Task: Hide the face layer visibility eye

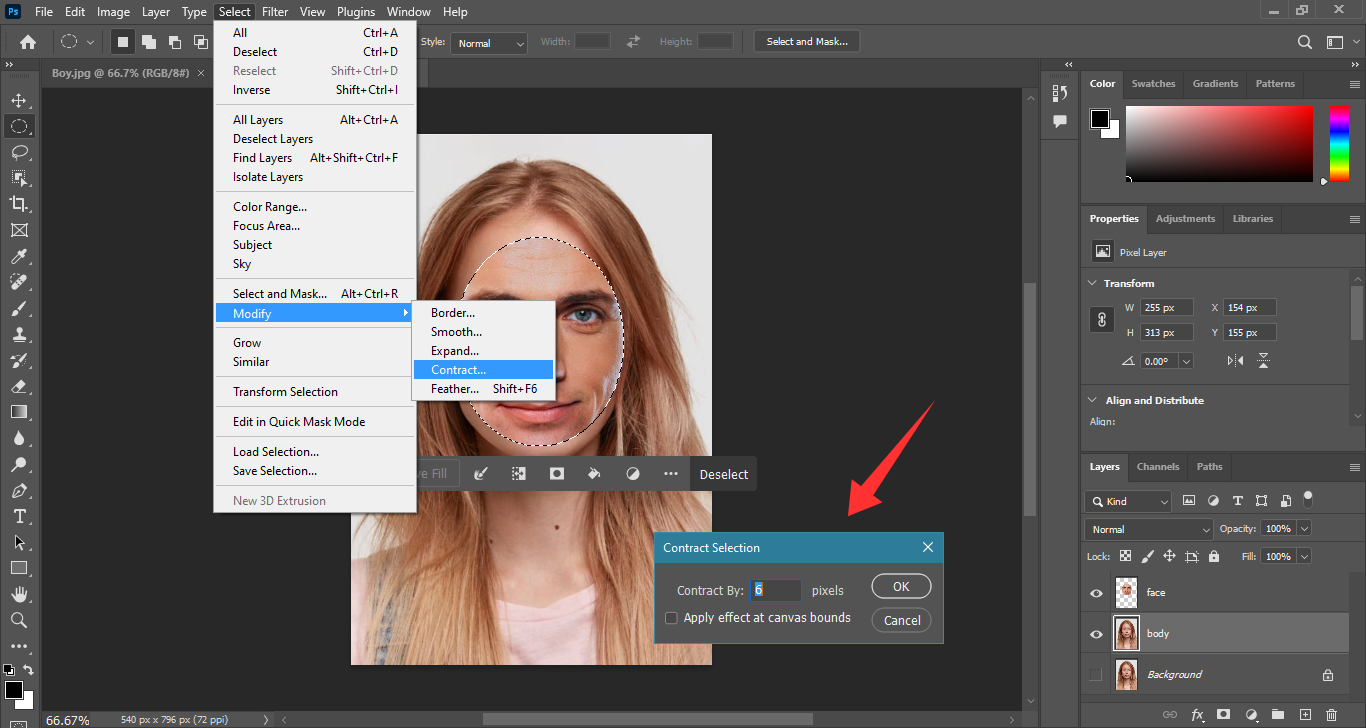Action: 1096,593
